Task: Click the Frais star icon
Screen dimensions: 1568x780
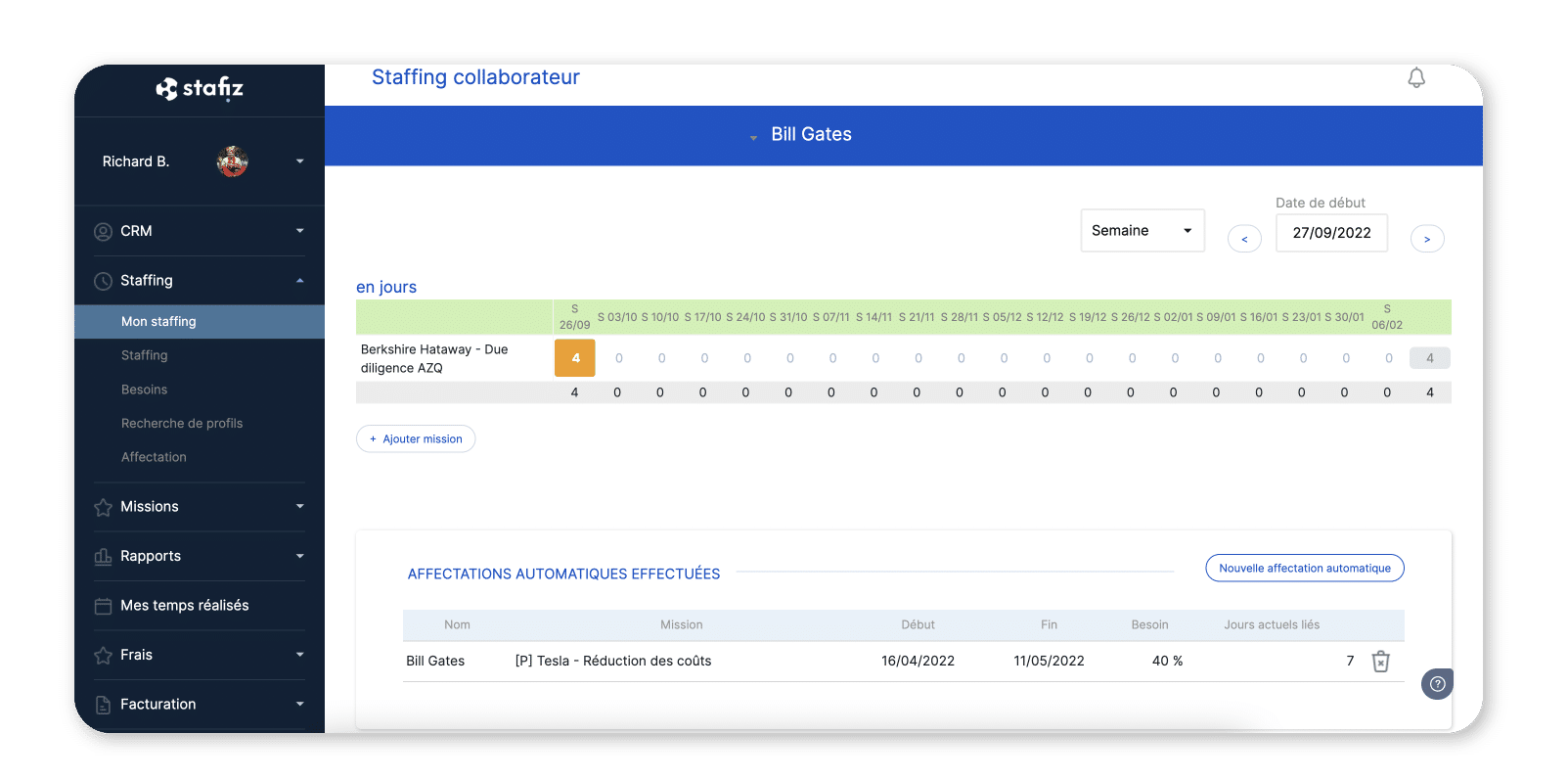Action: (x=103, y=656)
